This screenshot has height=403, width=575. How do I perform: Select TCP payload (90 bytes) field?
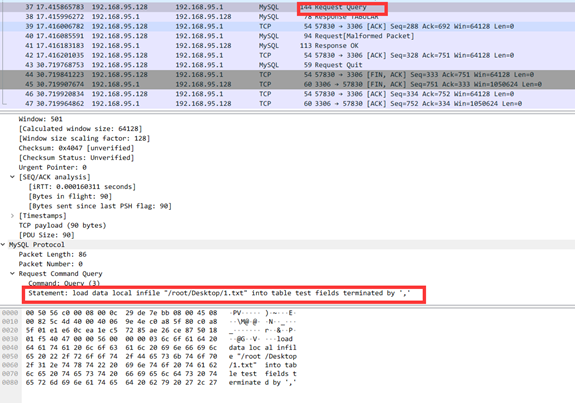coord(62,225)
